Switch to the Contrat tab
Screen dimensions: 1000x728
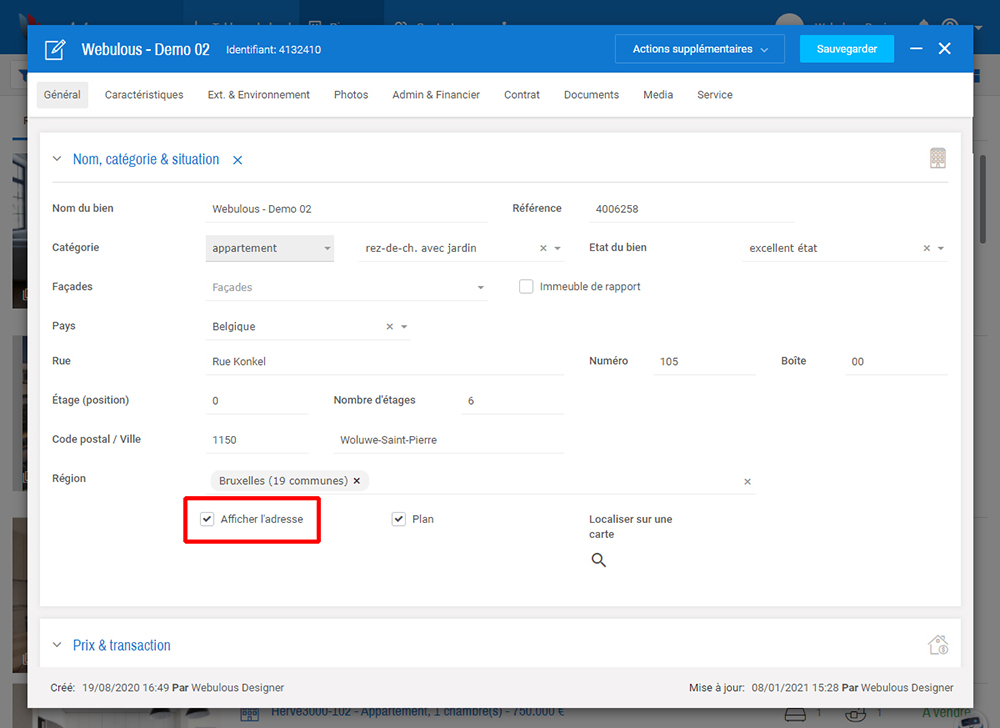[522, 95]
